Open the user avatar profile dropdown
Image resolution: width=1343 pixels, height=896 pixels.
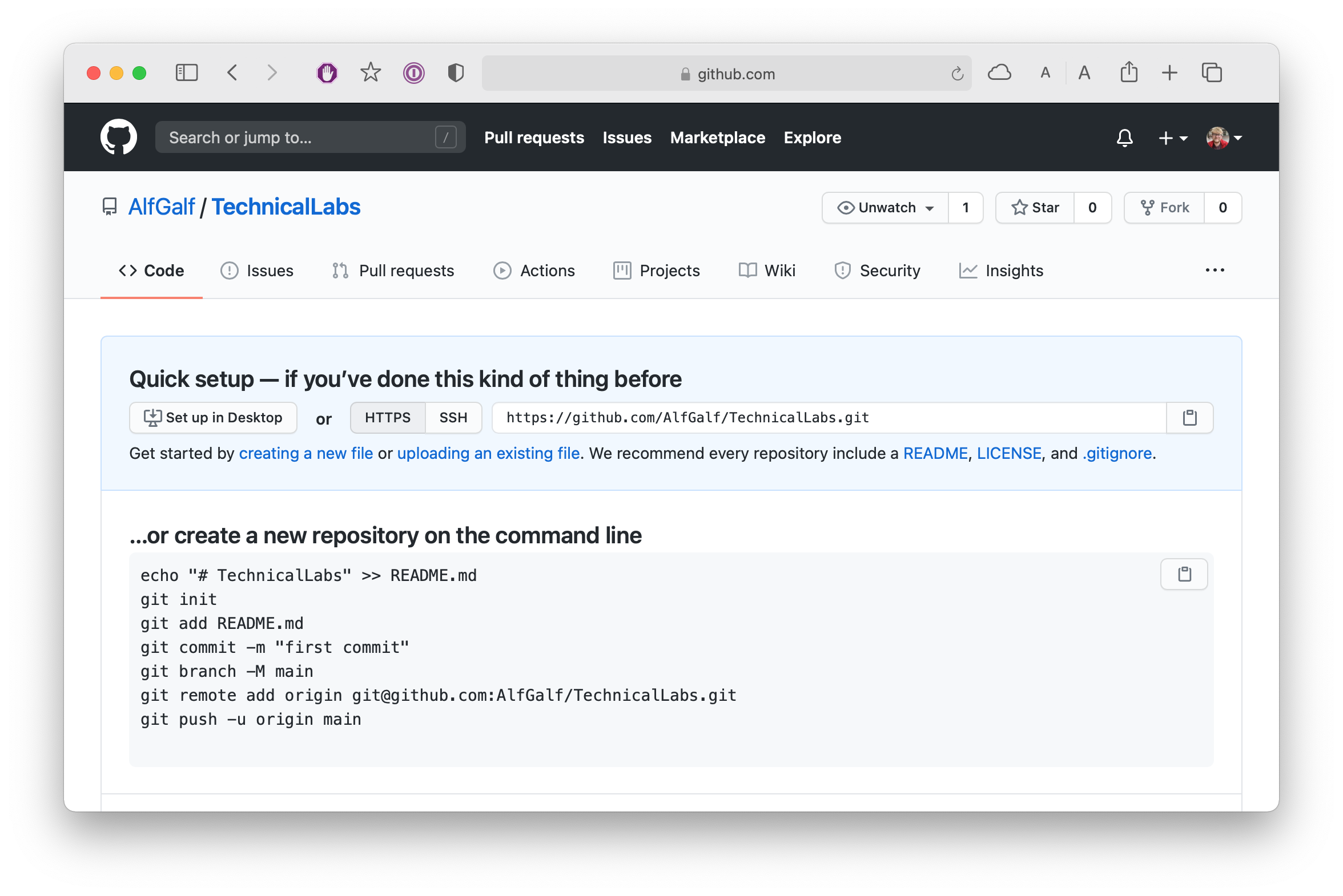pos(1224,138)
